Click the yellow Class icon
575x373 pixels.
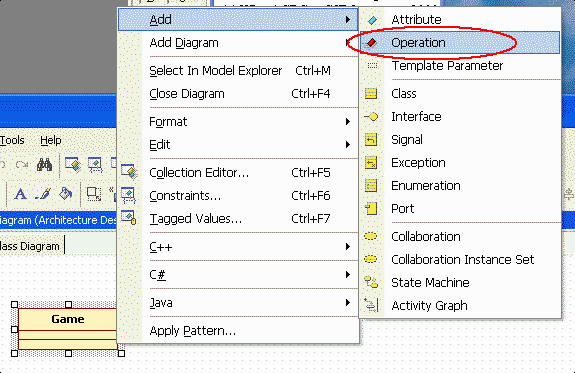point(371,94)
